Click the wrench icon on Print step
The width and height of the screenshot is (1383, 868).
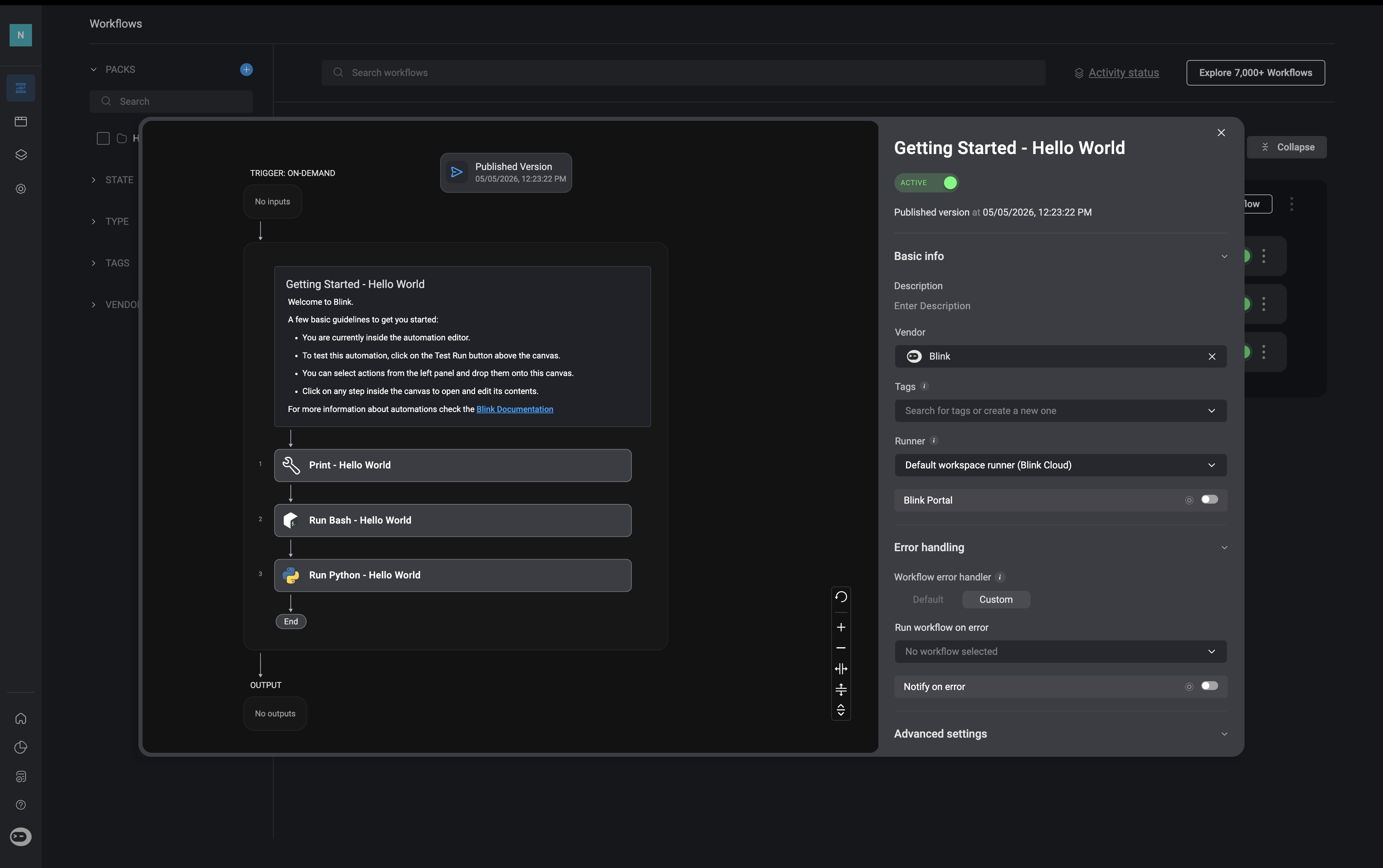[291, 465]
